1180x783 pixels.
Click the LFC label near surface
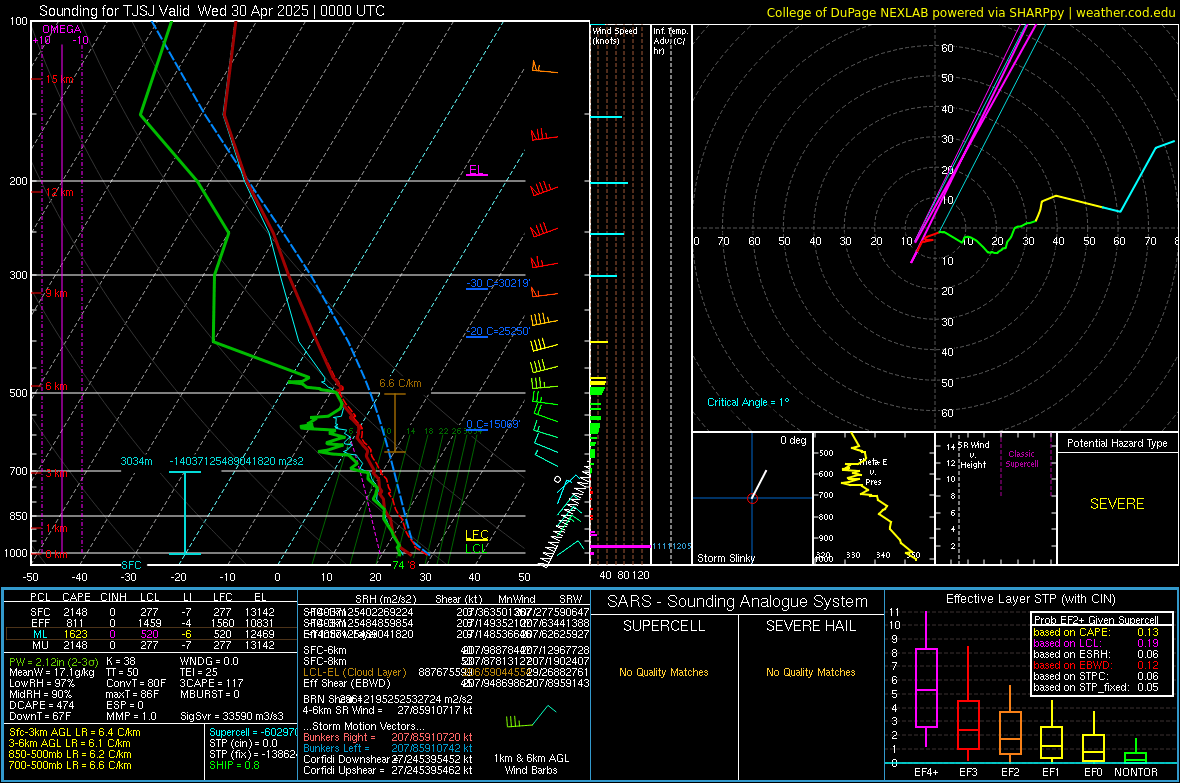pos(476,535)
